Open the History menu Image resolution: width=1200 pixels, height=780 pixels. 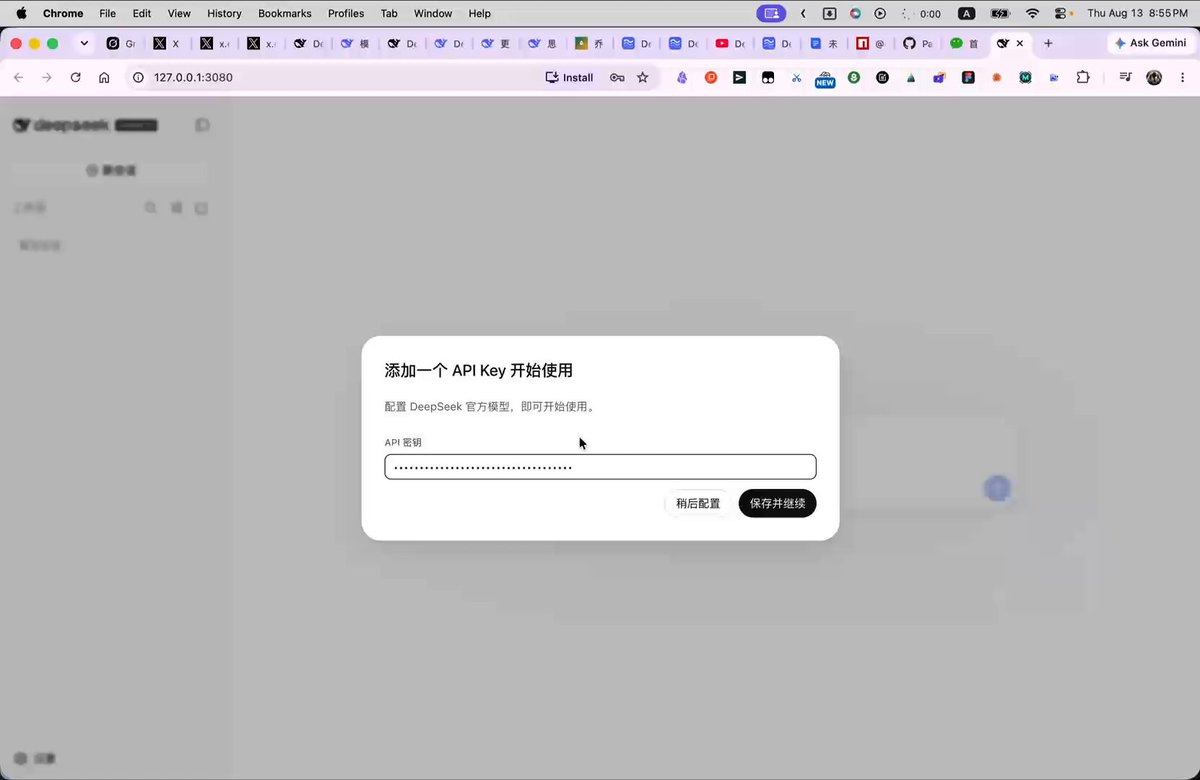[224, 13]
